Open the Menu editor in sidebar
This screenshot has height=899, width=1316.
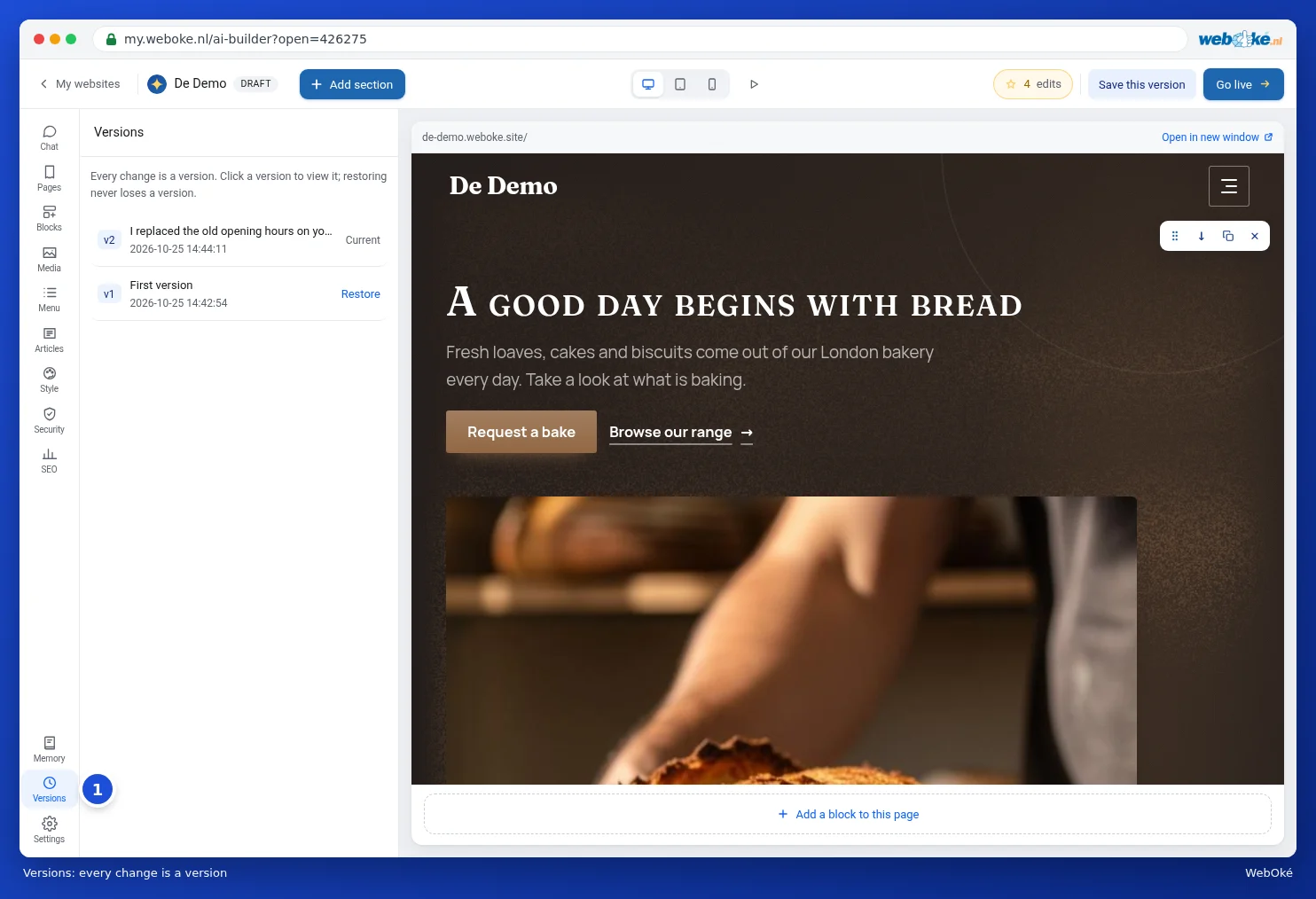point(50,299)
